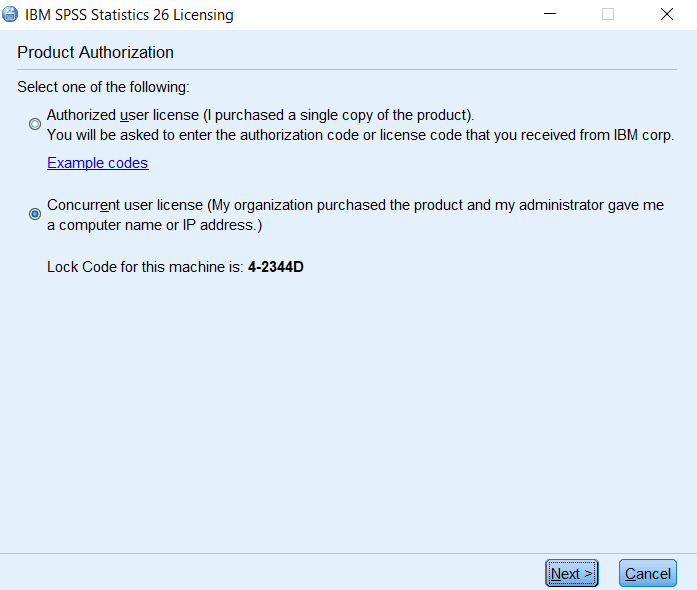Click the Product Authorization heading
697x590 pixels.
(x=95, y=52)
